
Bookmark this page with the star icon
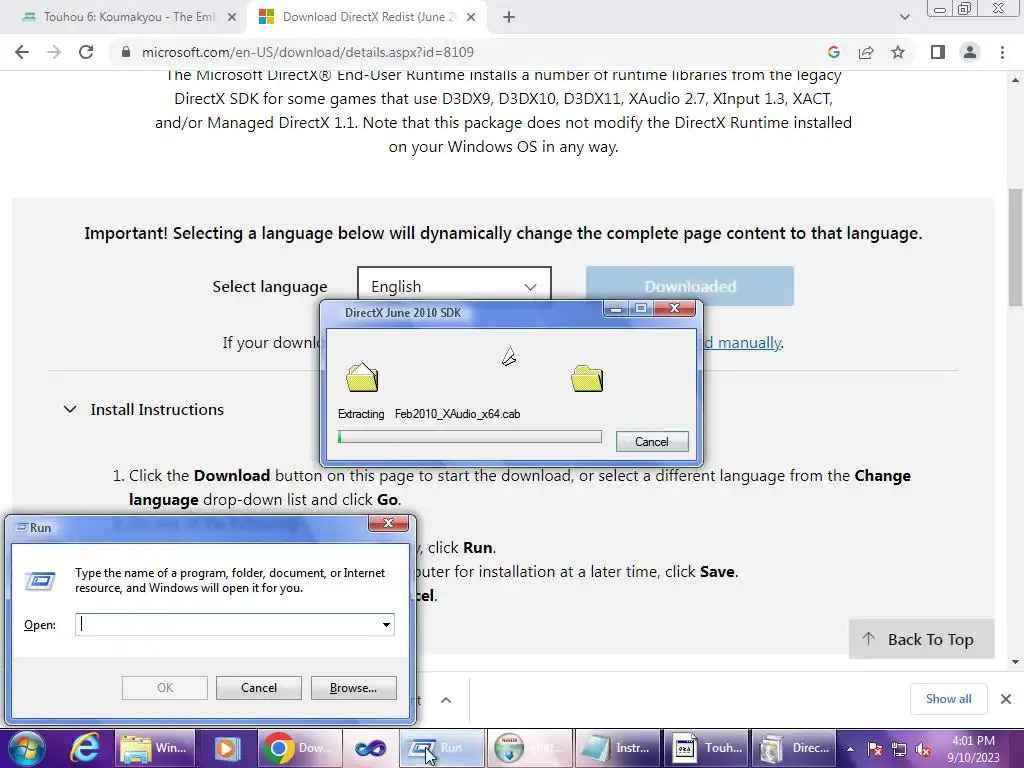[898, 52]
